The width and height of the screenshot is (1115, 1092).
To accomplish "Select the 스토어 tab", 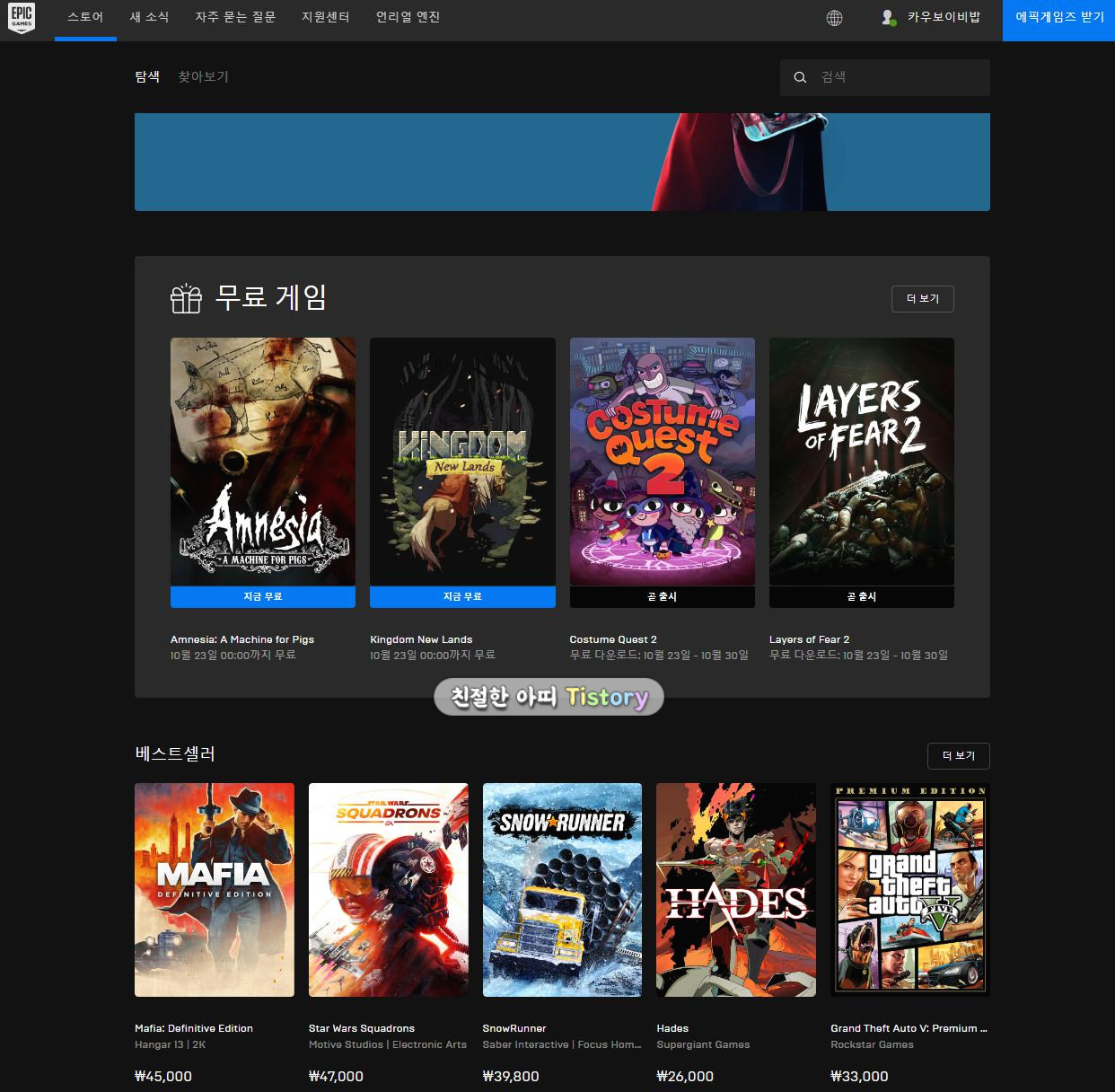I will point(85,17).
